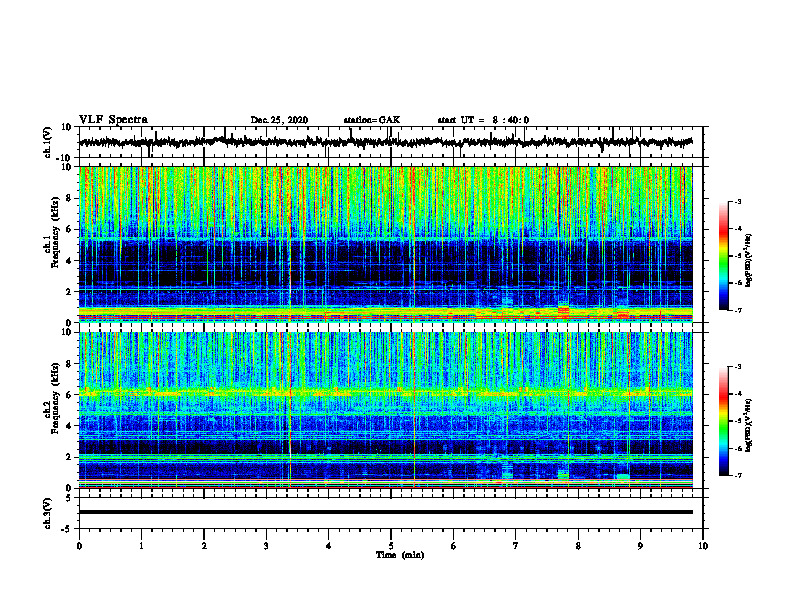The height and width of the screenshot is (612, 792).
Task: Click the "5" tick of ch.3(V) axis
Action: pyautogui.click(x=69, y=498)
